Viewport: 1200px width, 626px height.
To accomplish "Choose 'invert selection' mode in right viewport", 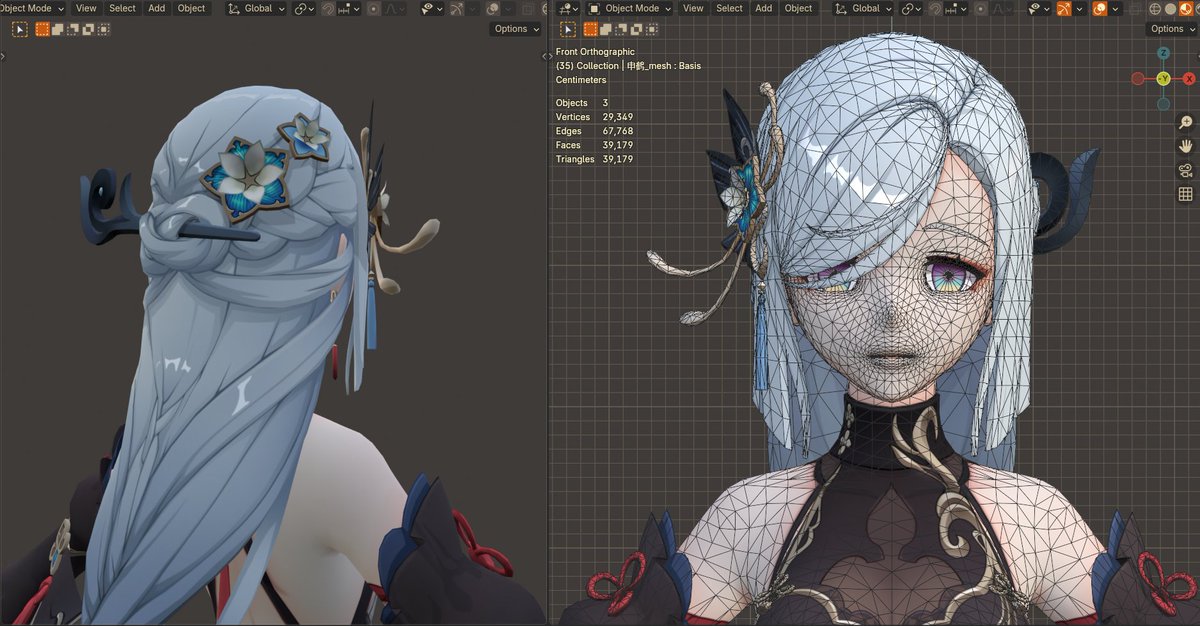I will click(635, 29).
